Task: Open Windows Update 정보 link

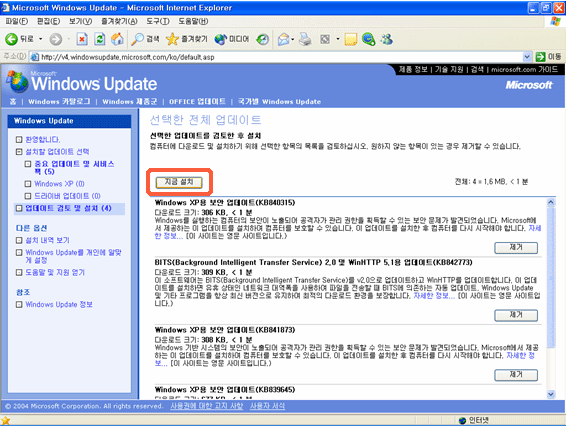Action: (x=59, y=304)
